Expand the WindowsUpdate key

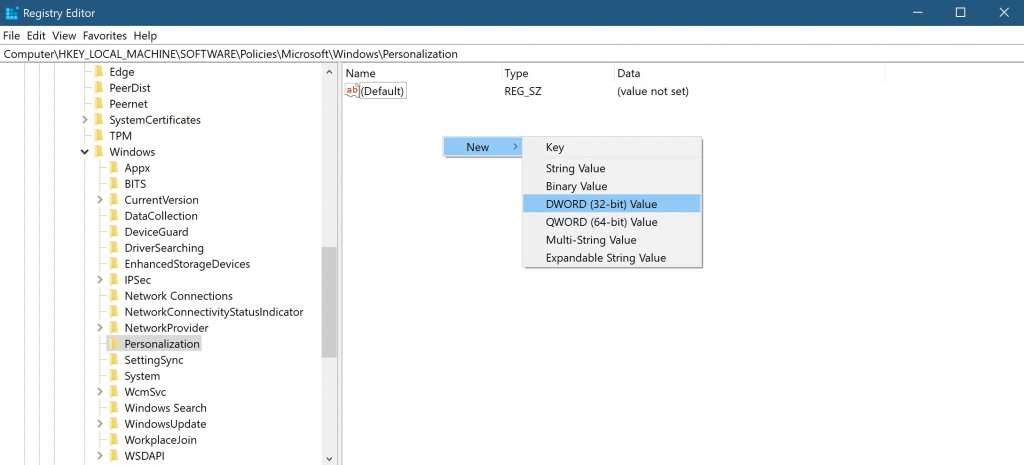click(100, 424)
